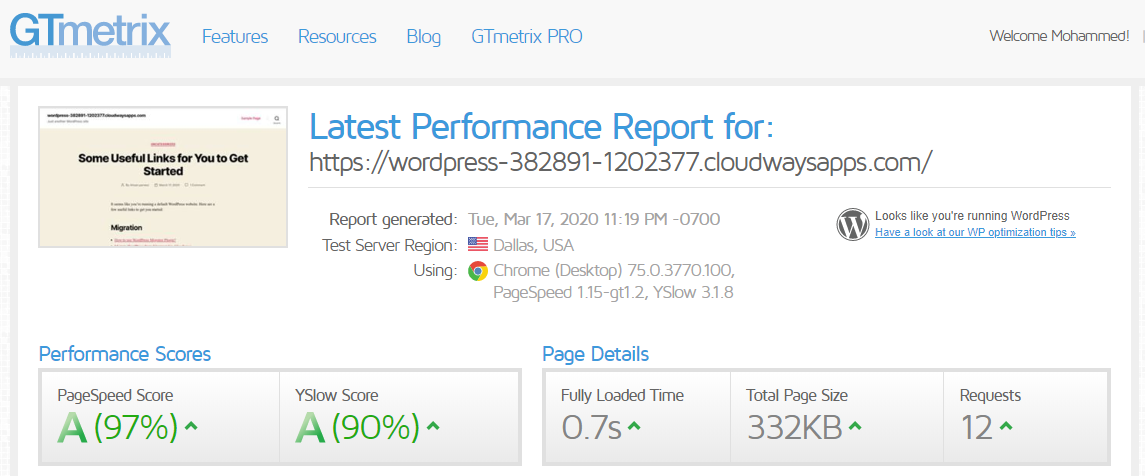This screenshot has width=1145, height=476.
Task: Click the green arrow beside YSlow Score
Action: 433,425
